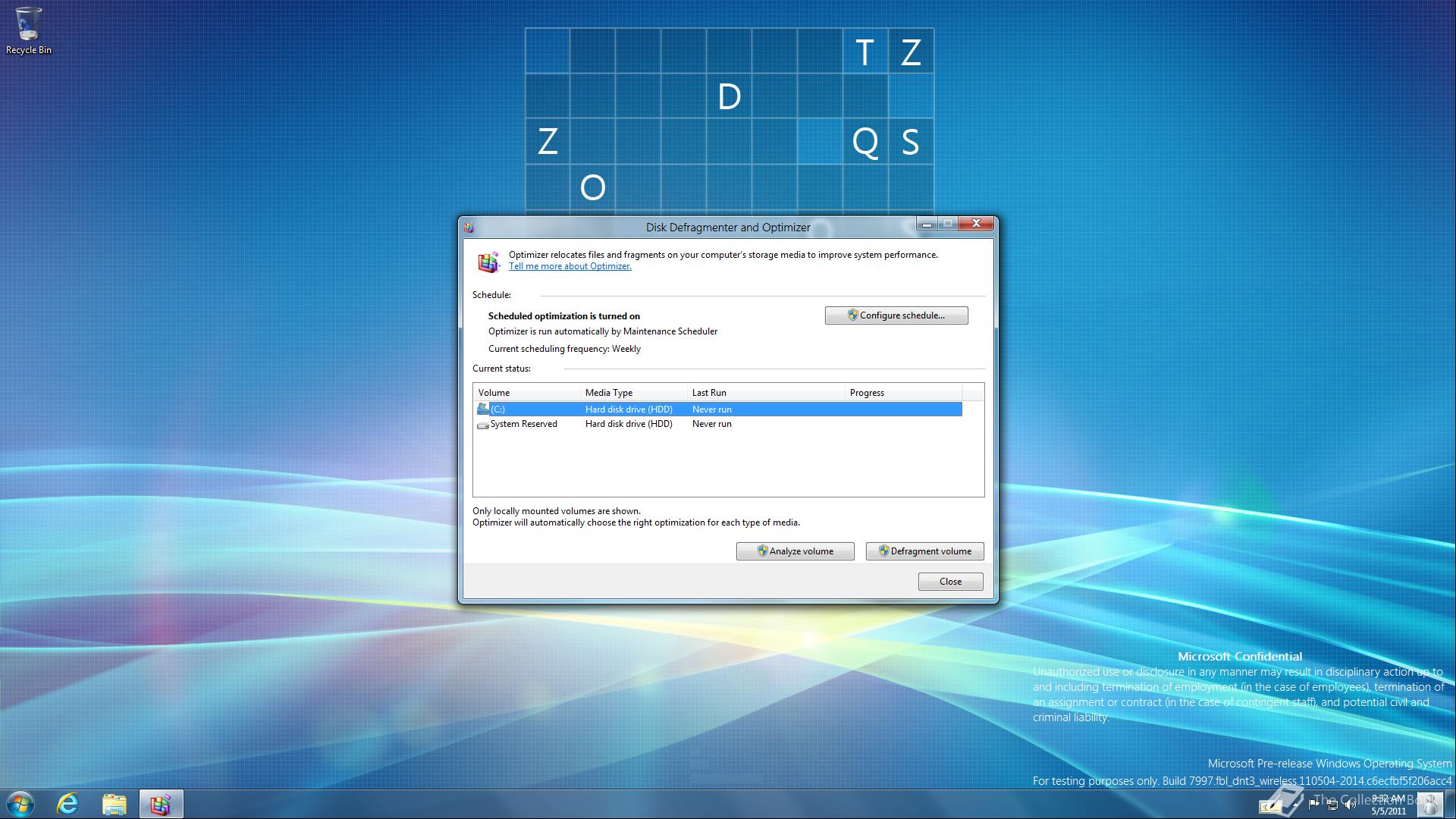1456x819 pixels.
Task: Click the Scheduled optimization is turned on text
Action: (x=564, y=316)
